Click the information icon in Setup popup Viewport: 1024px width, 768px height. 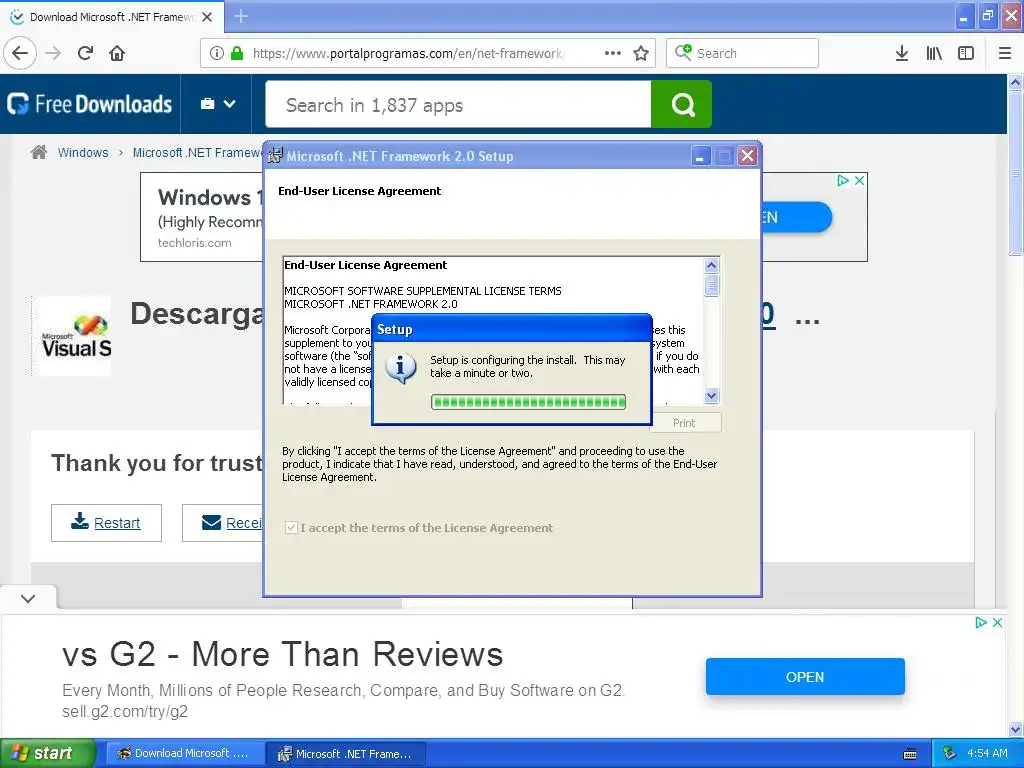[401, 368]
